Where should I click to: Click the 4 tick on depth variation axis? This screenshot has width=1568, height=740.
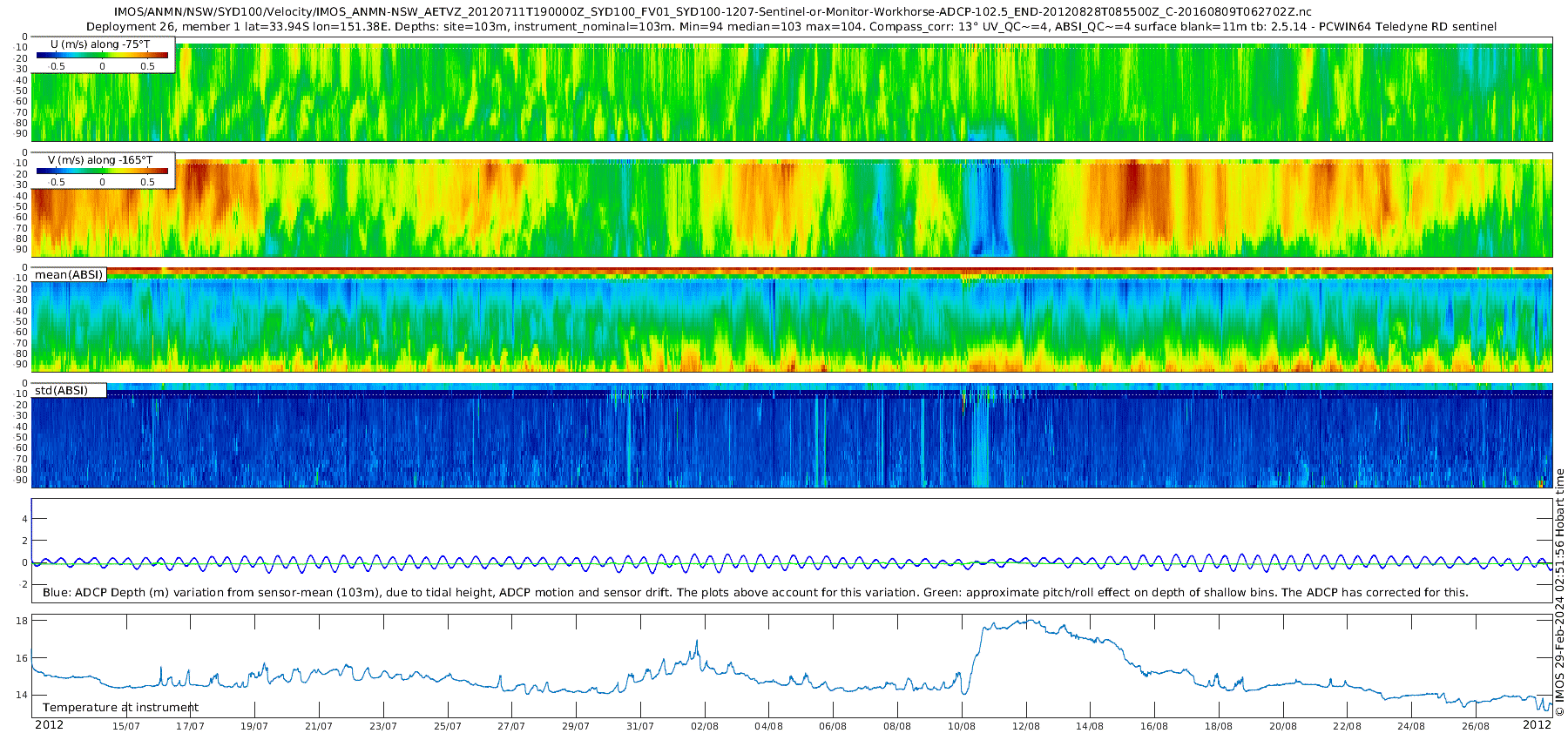pyautogui.click(x=25, y=519)
